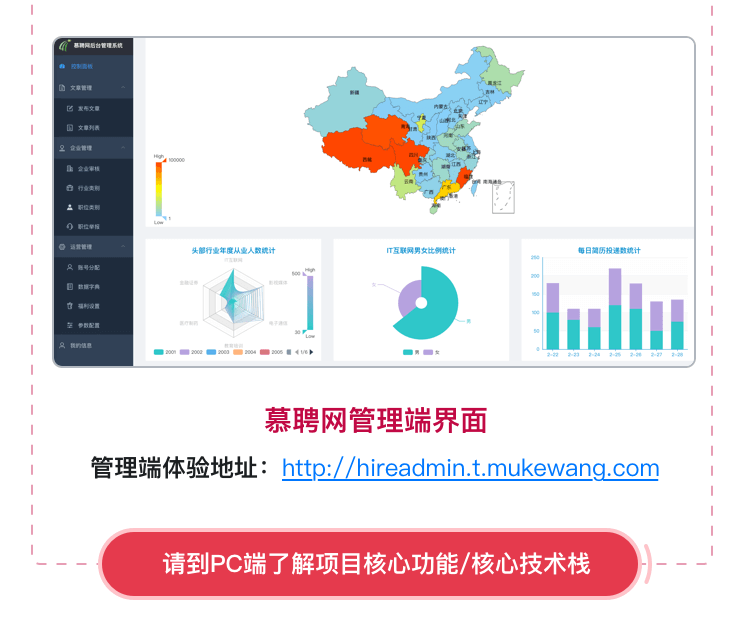
Task: Click the 行业类别 box icon
Action: [70, 188]
